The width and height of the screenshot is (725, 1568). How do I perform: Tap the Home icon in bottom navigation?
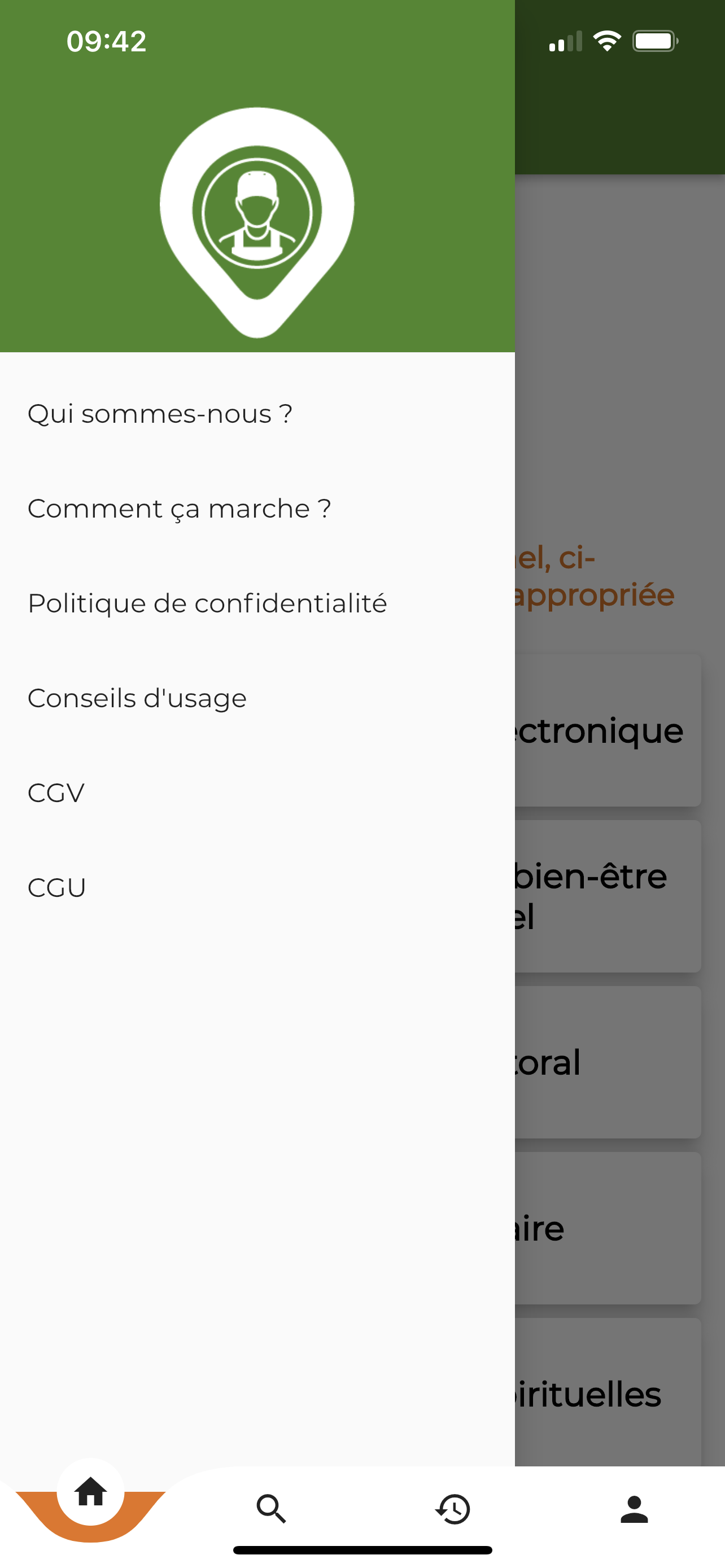(x=91, y=1492)
